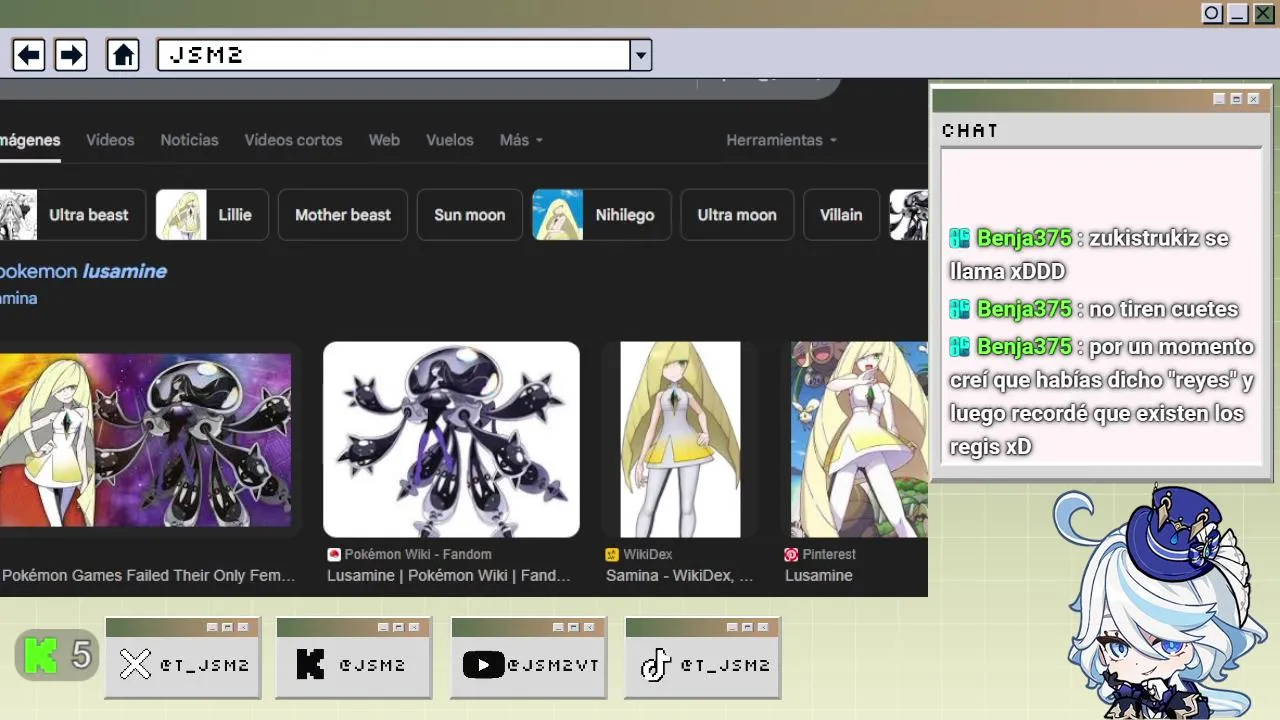Select the Mother beast filter chip
This screenshot has width=1280, height=720.
point(343,215)
